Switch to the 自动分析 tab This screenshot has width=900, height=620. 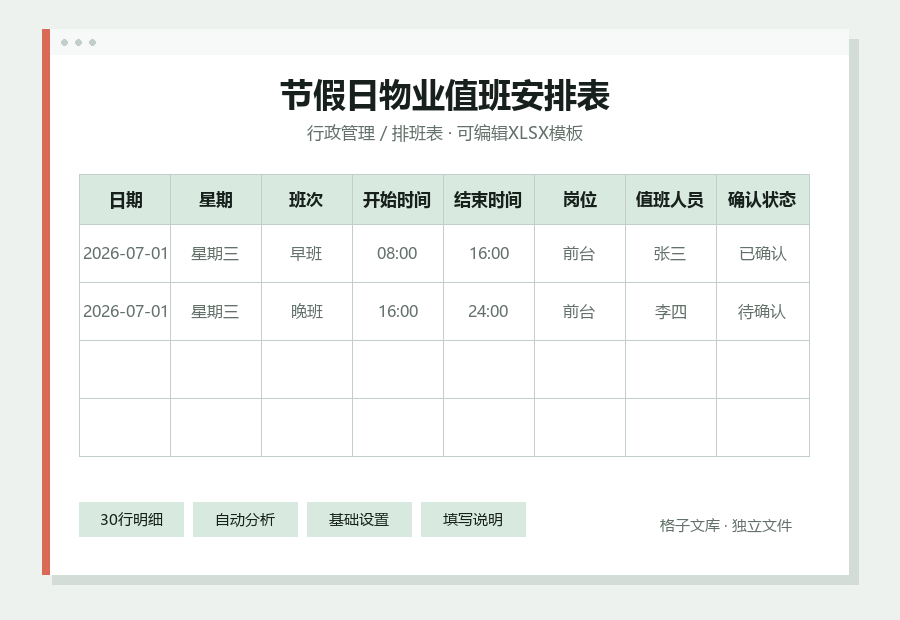245,520
